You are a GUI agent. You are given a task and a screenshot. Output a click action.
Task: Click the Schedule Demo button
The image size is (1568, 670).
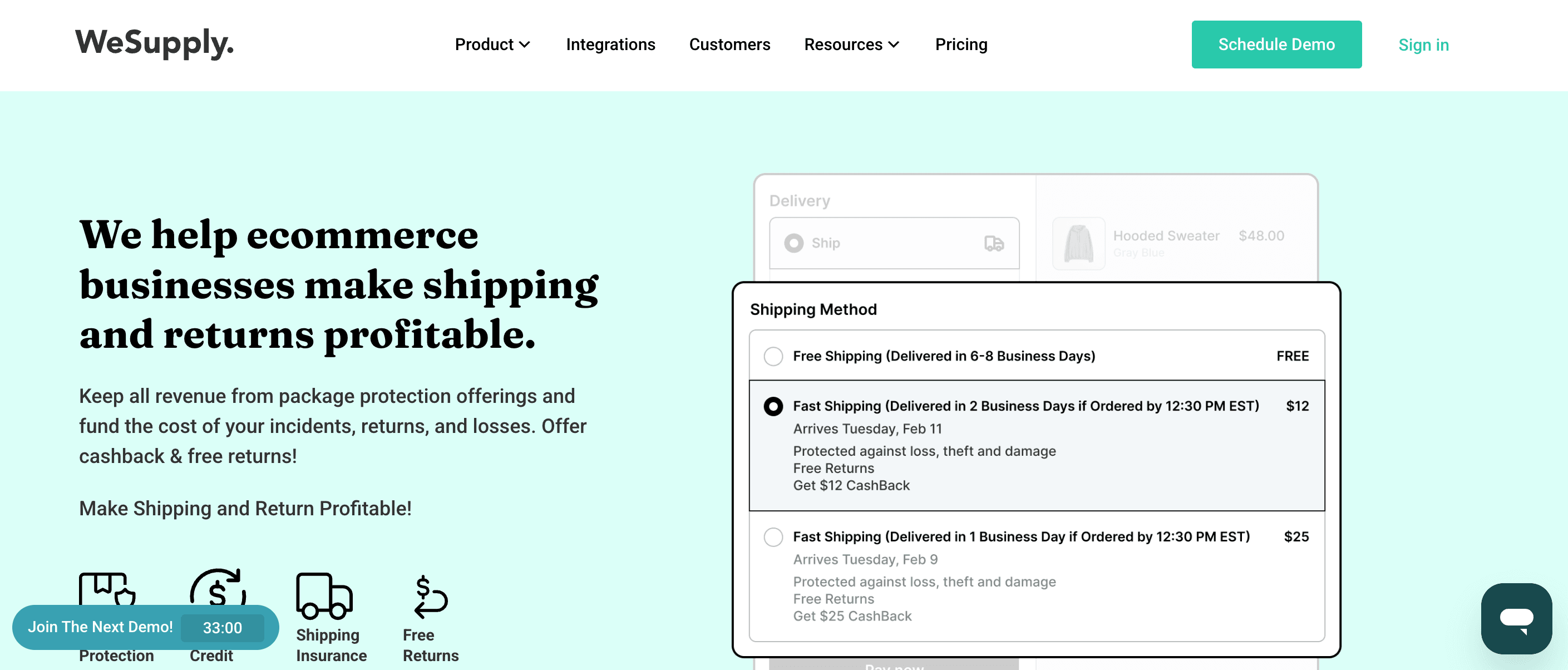click(1276, 45)
